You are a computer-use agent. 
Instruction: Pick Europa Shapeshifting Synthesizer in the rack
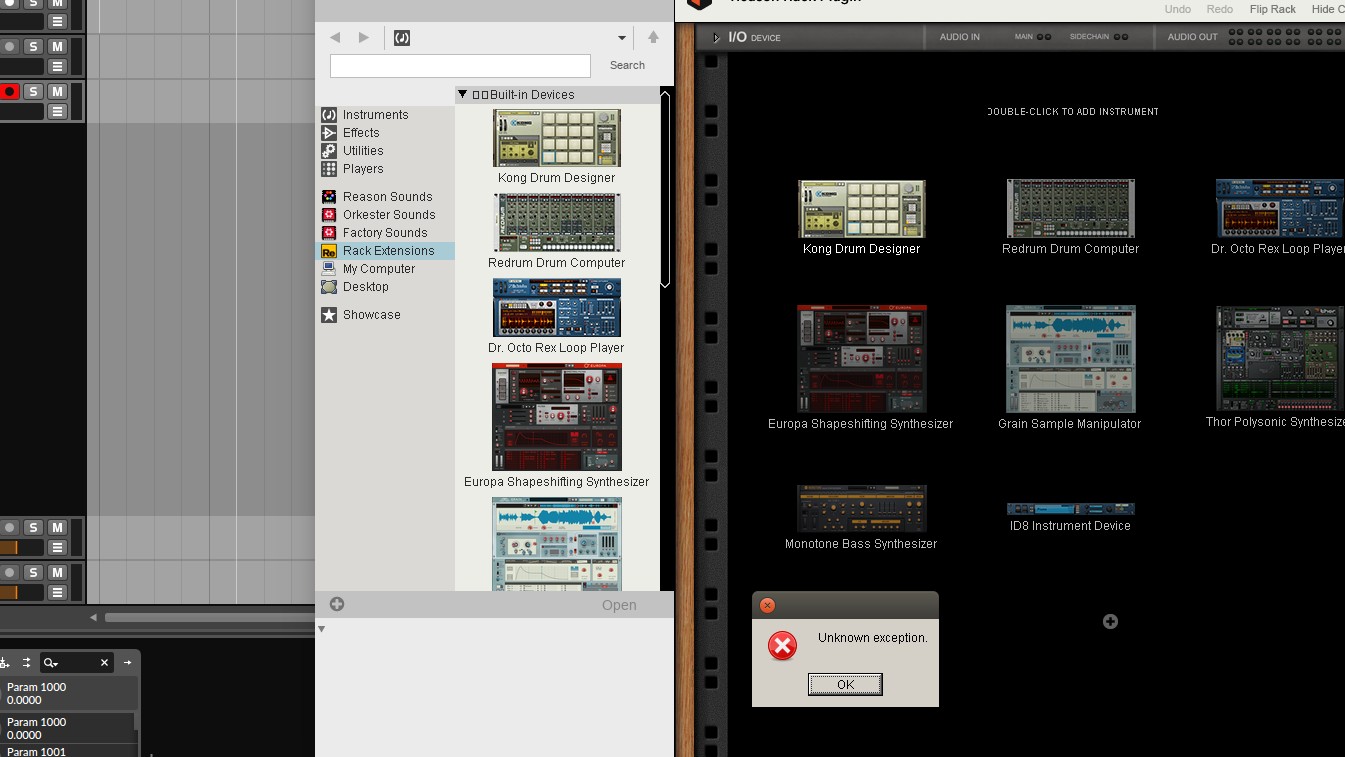[x=861, y=368]
